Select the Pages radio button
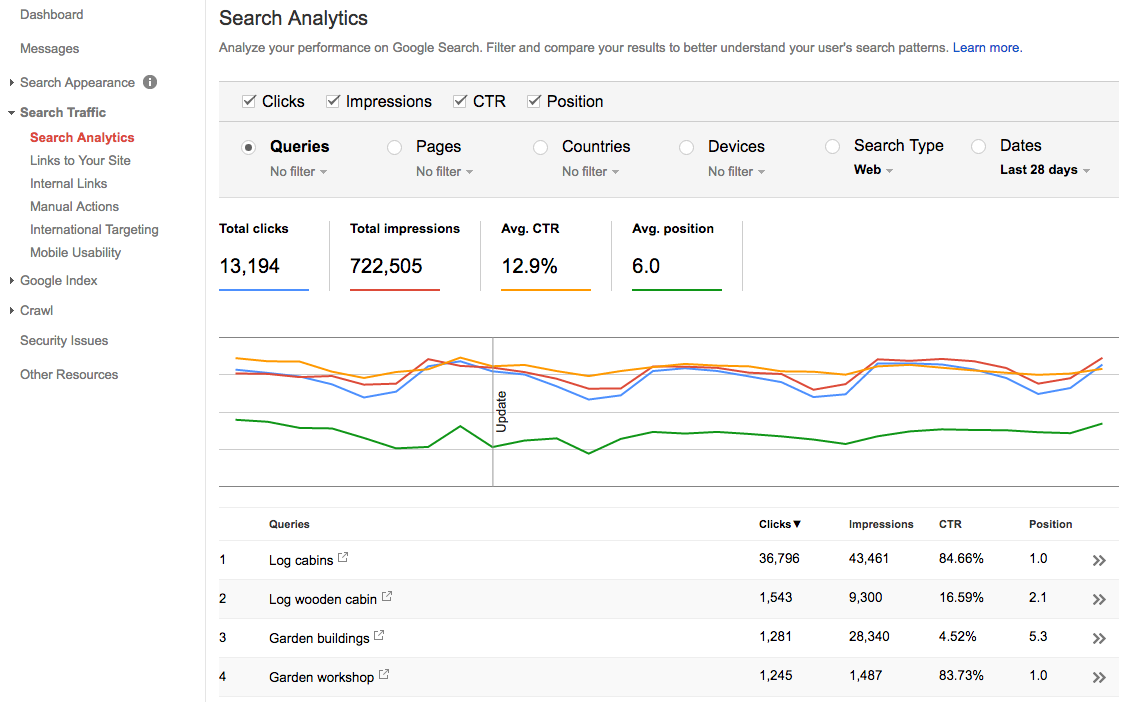Image resolution: width=1122 pixels, height=702 pixels. (395, 146)
